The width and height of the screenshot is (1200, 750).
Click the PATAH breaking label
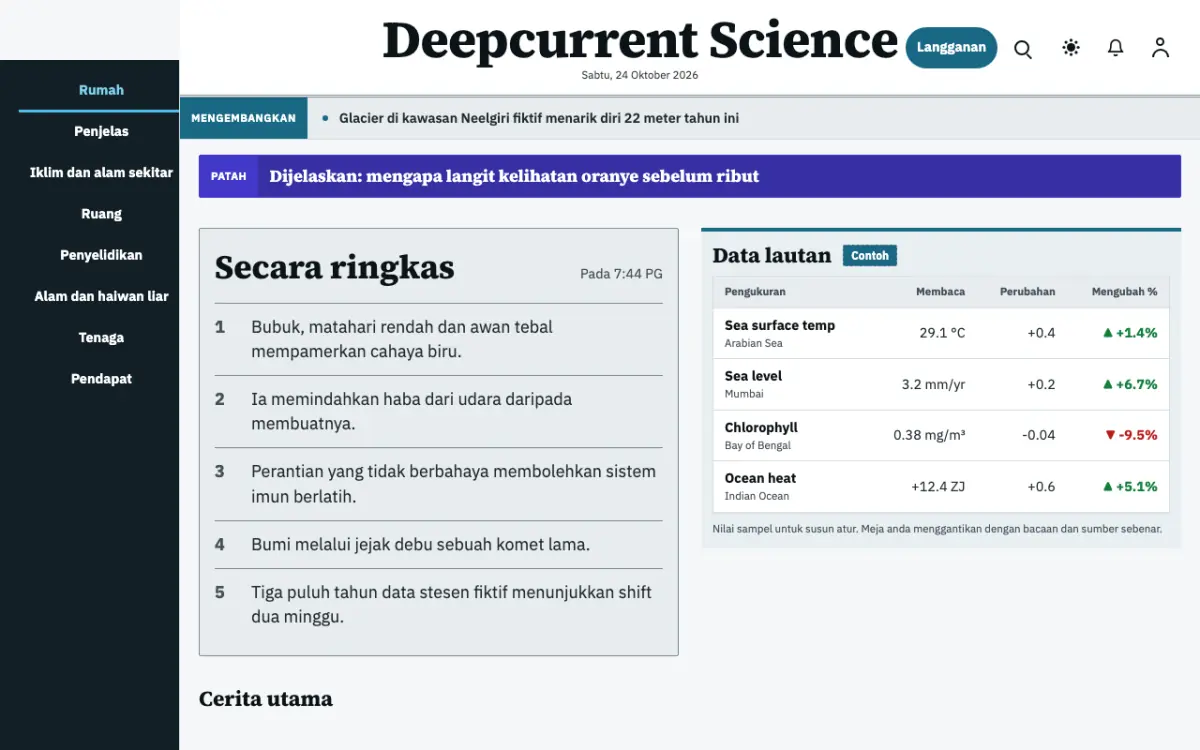228,176
